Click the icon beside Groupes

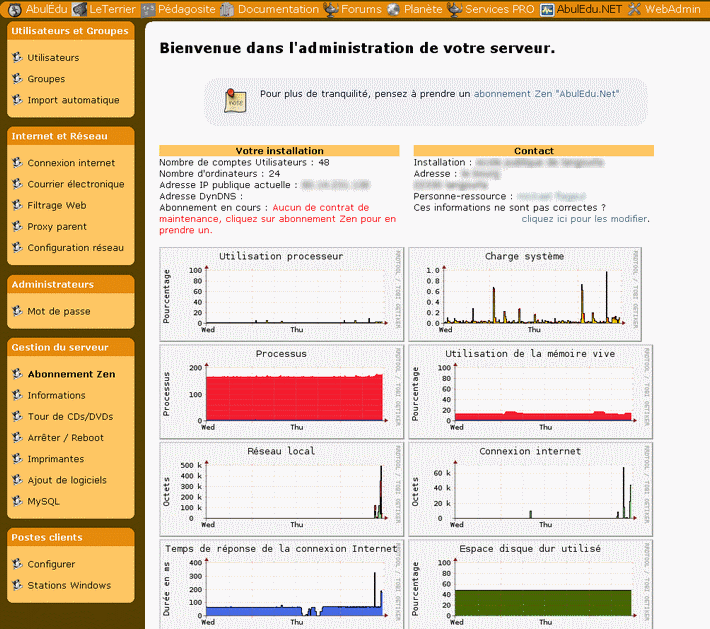(17, 78)
